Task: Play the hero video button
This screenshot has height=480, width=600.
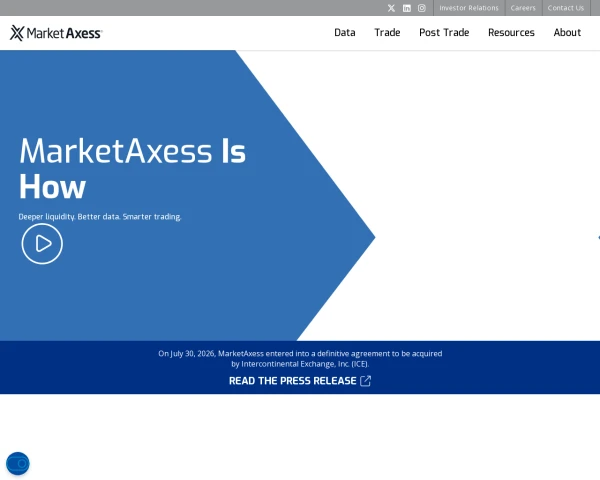Action: click(42, 244)
